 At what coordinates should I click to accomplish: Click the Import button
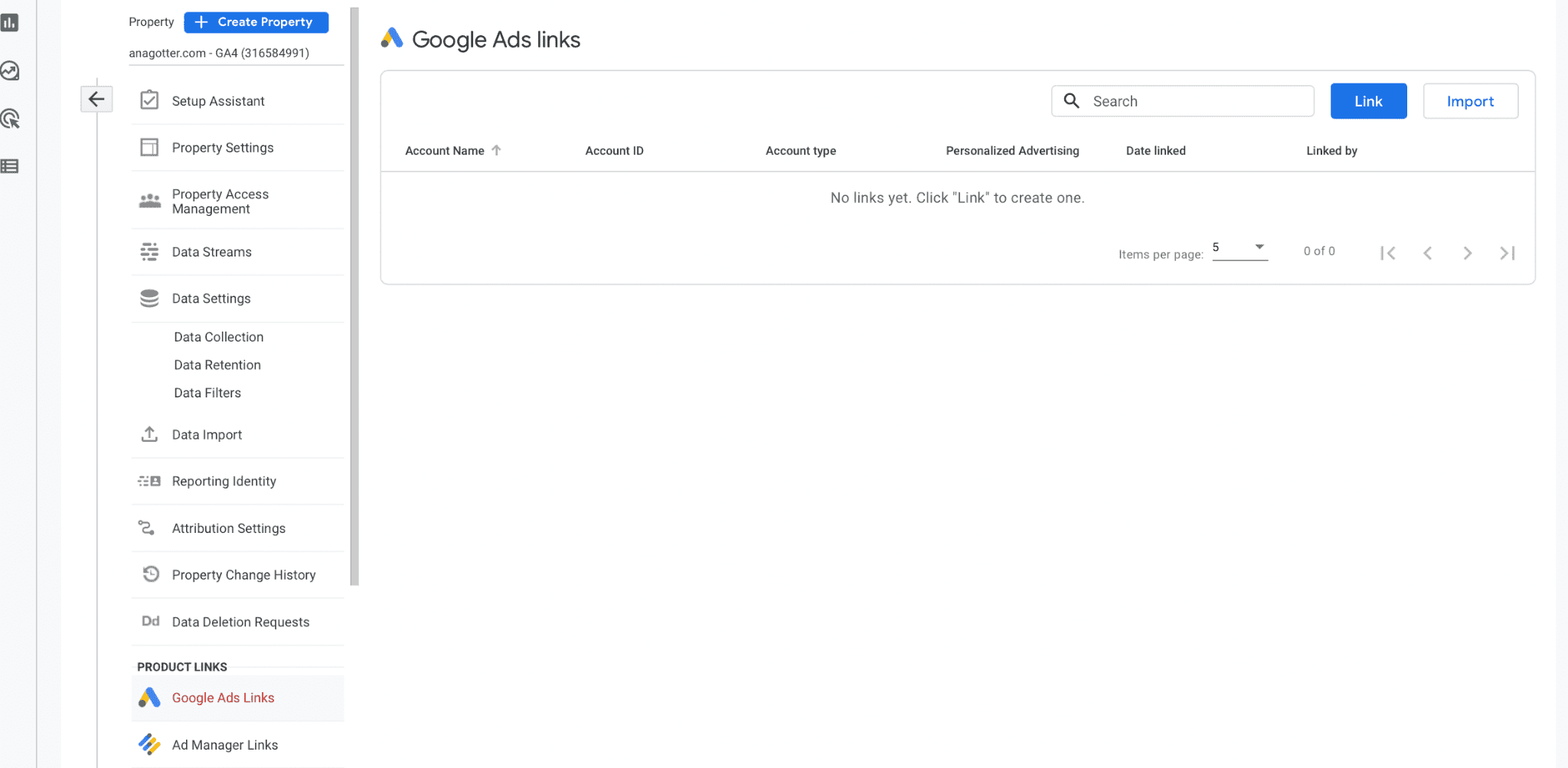tap(1470, 101)
